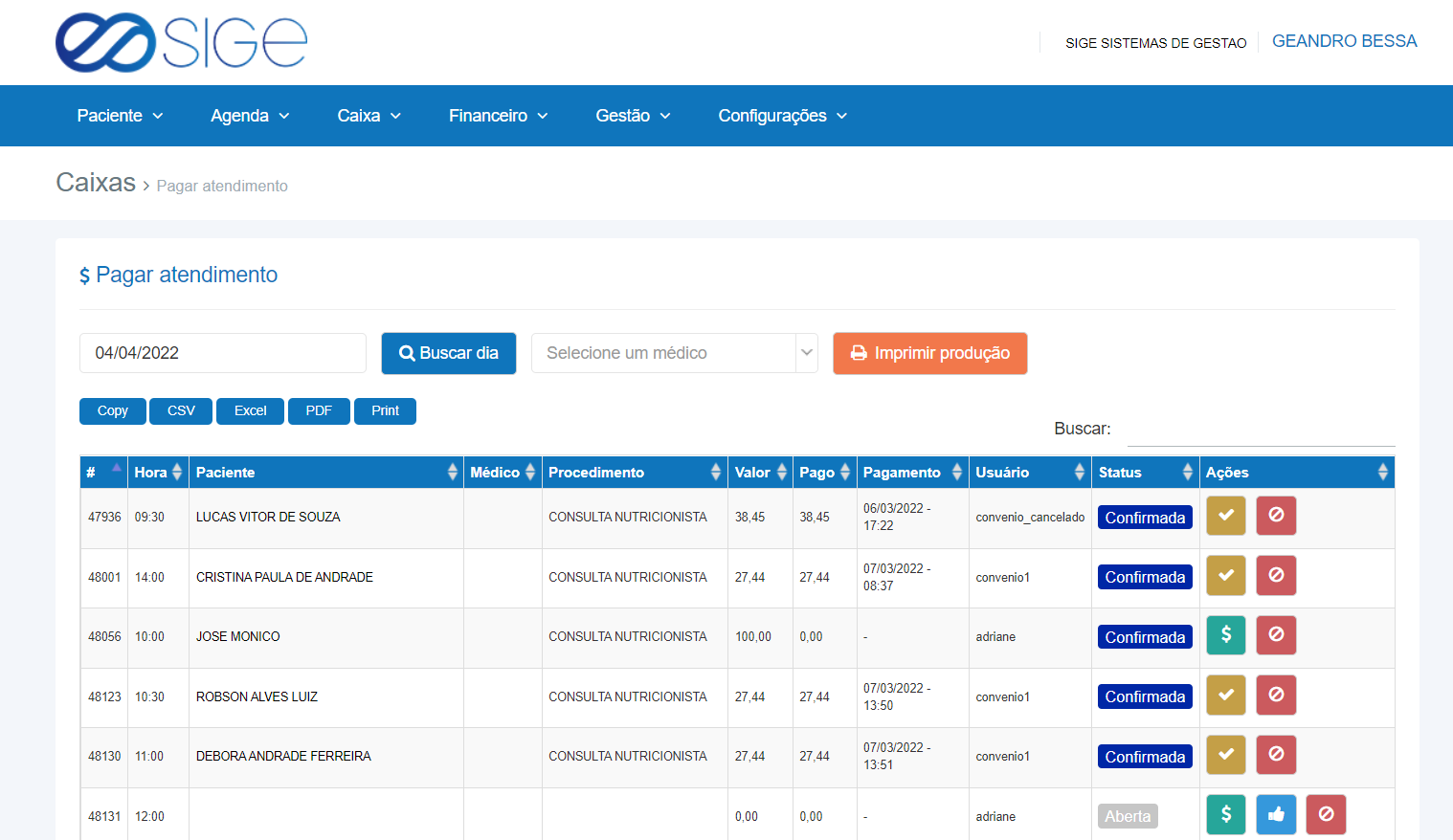Screen dimensions: 1453x840
Task: Click Confirmada status for DEBORA ANDRADE FERREIRA
Action: [1145, 757]
